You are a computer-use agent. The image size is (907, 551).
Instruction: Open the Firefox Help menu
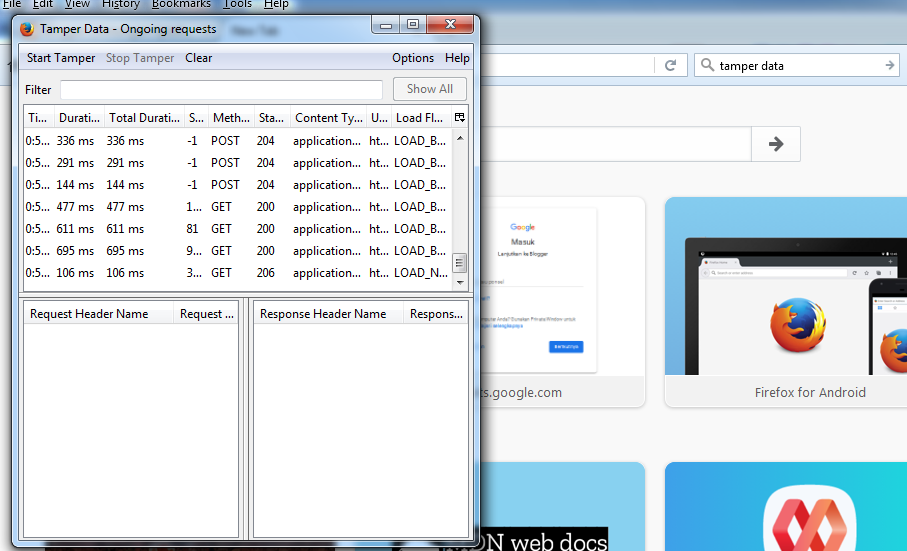point(276,4)
